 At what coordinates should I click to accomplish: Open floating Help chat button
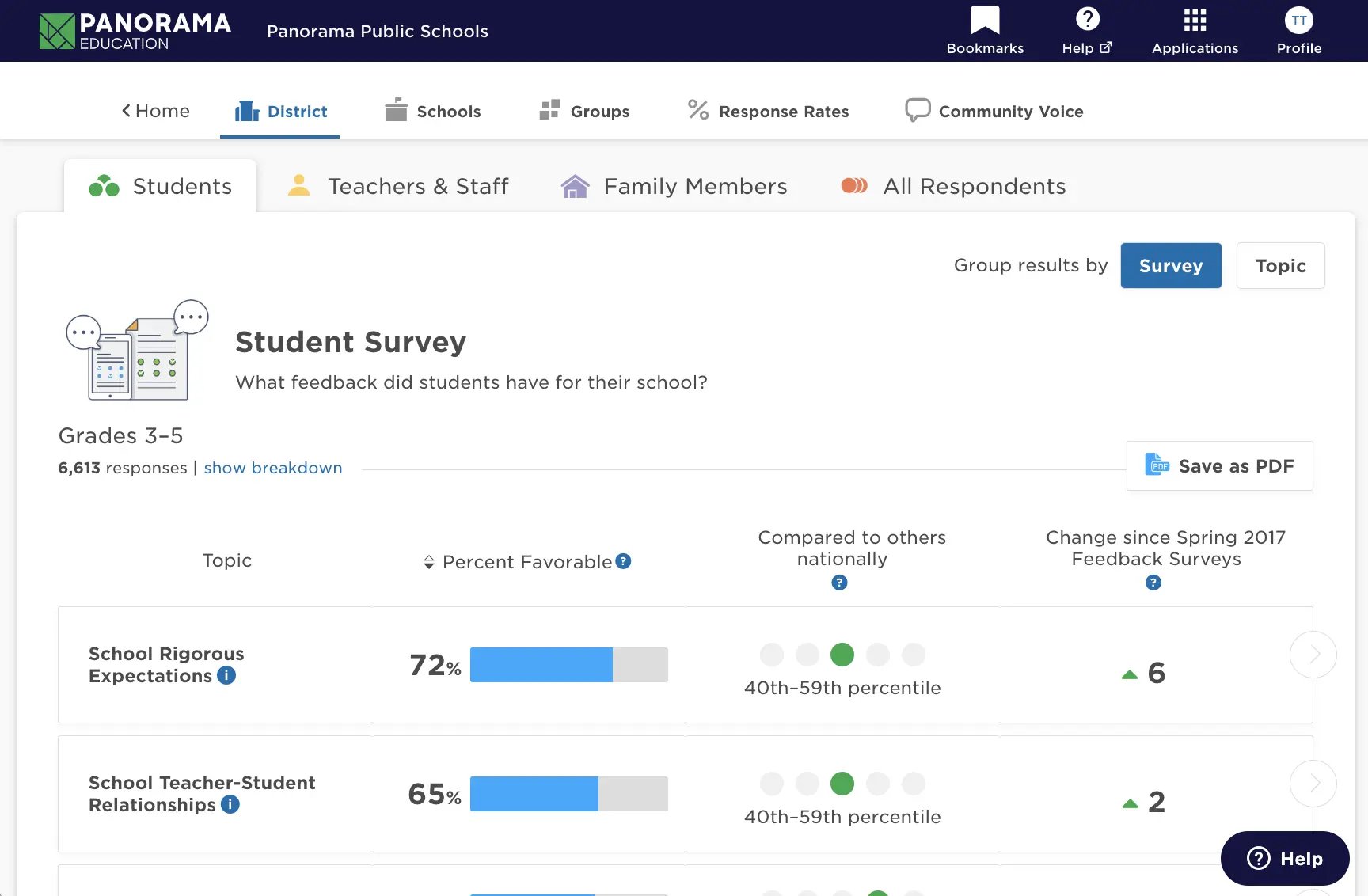(1284, 859)
